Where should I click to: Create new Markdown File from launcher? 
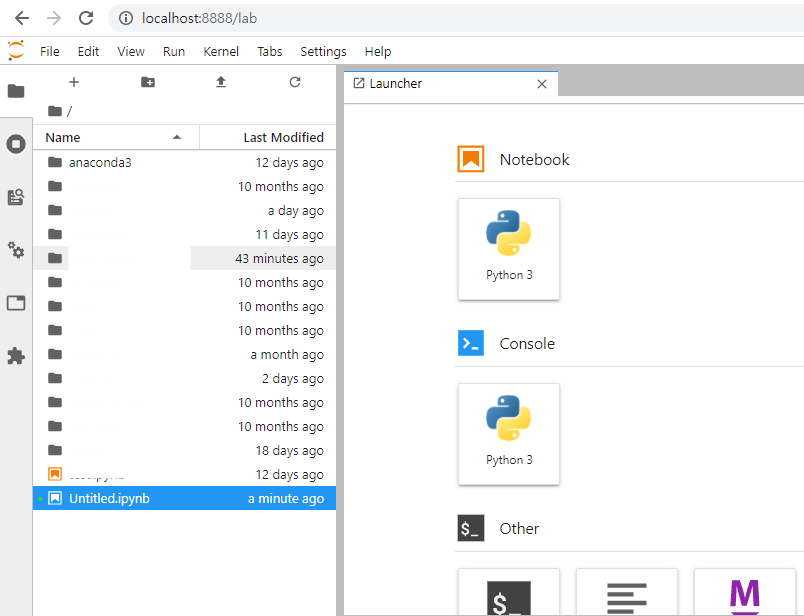point(745,592)
